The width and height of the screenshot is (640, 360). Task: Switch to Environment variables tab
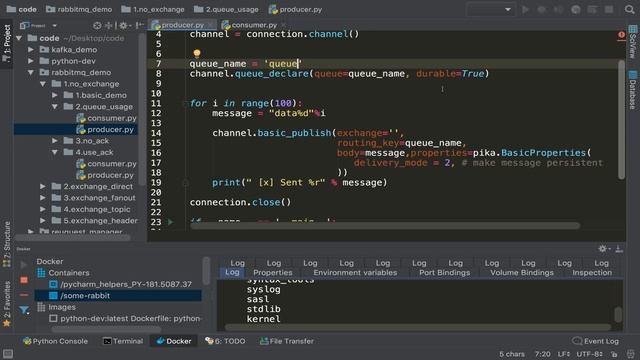click(355, 273)
